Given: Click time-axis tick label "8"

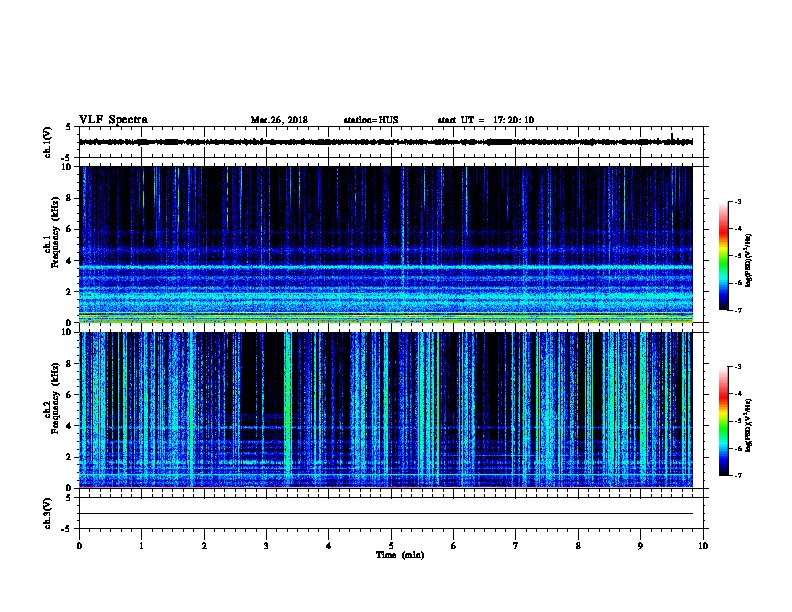Looking at the screenshot, I should pos(578,546).
